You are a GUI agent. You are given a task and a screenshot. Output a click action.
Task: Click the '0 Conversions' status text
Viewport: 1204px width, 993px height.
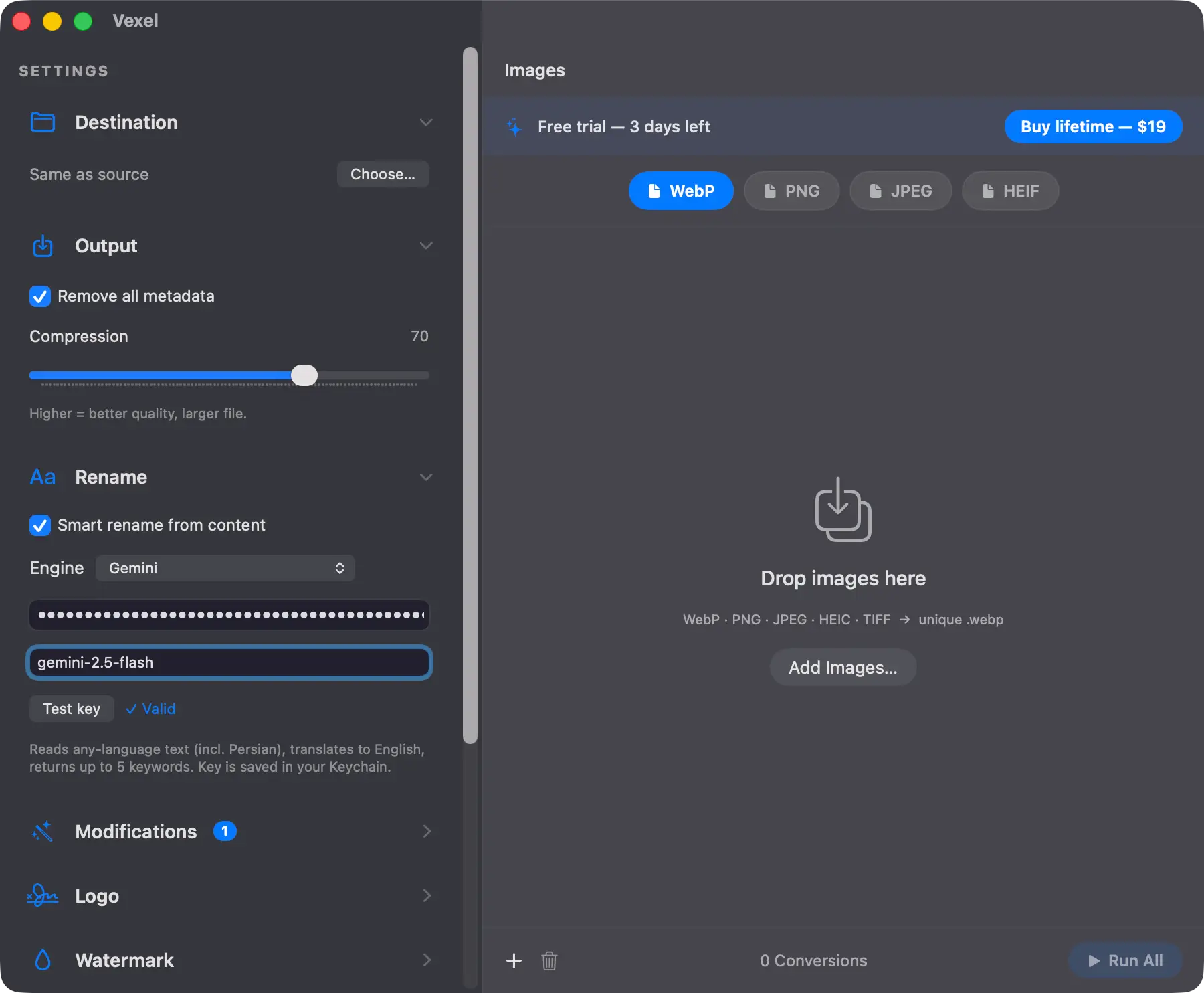tap(813, 960)
